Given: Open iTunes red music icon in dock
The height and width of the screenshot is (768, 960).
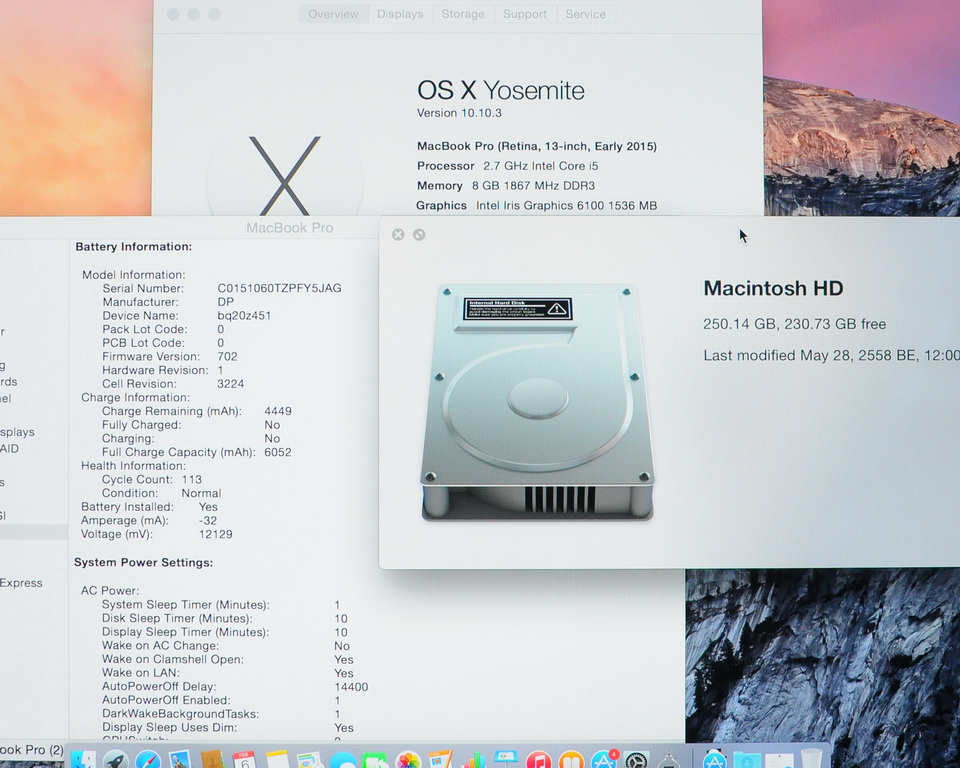Looking at the screenshot, I should tap(539, 759).
